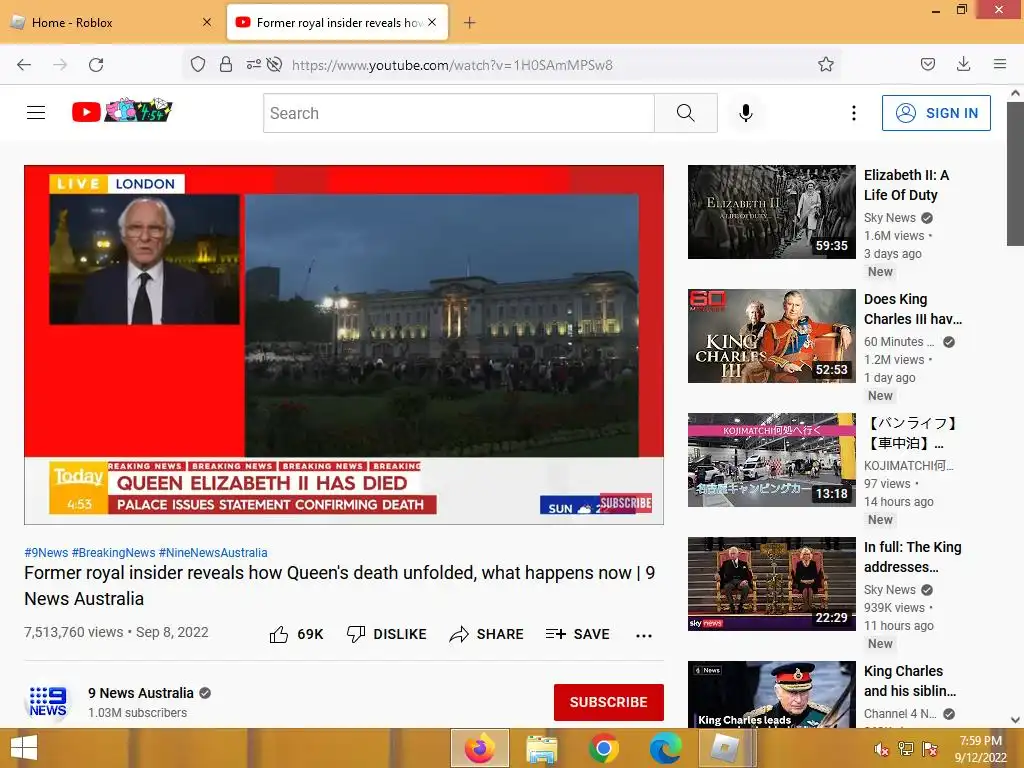Click the SIGN IN button

[x=936, y=113]
